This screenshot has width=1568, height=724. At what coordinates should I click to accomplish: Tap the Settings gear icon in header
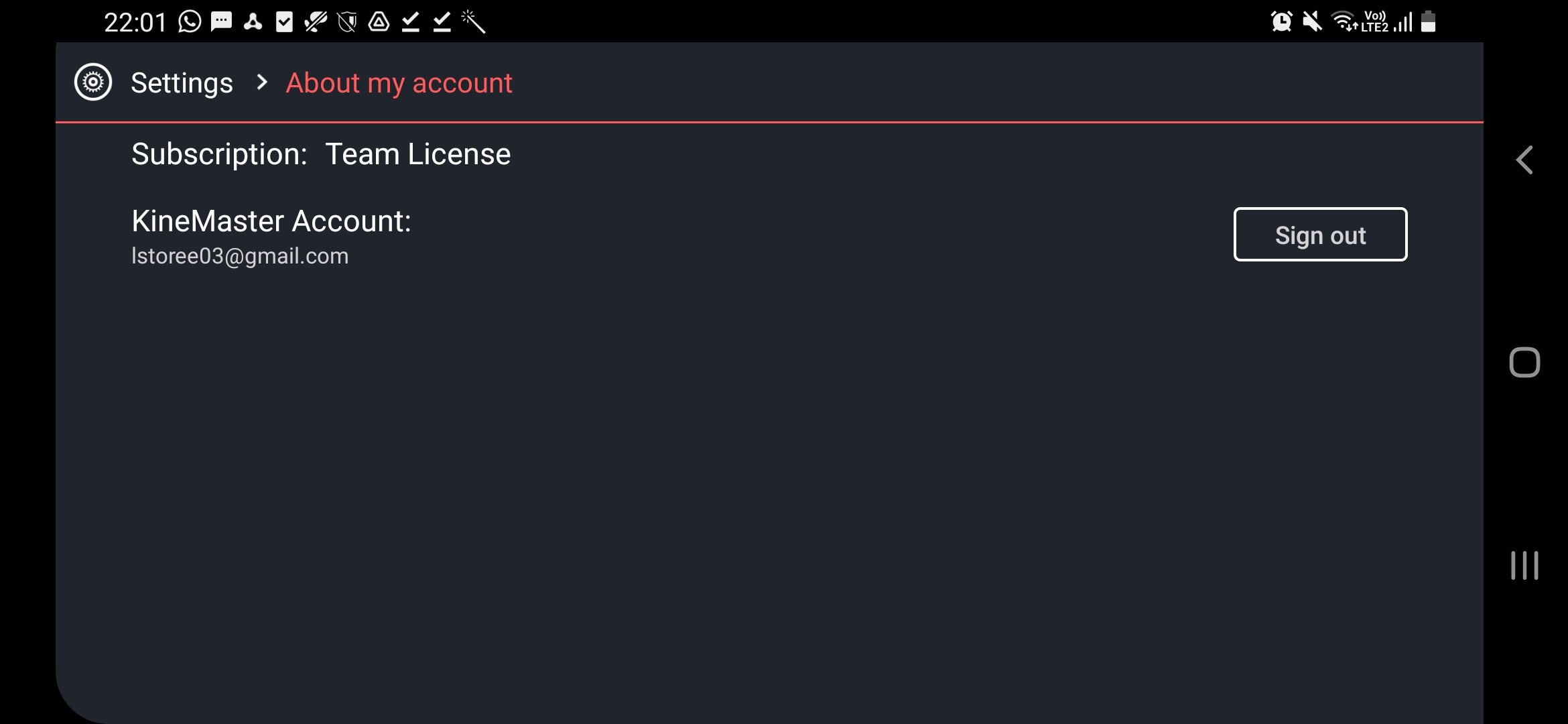click(x=93, y=82)
